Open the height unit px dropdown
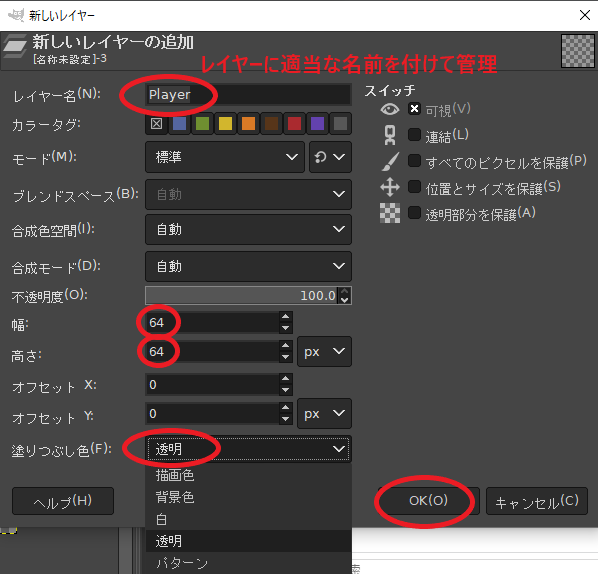Screen dimensions: 598x574 pos(324,351)
